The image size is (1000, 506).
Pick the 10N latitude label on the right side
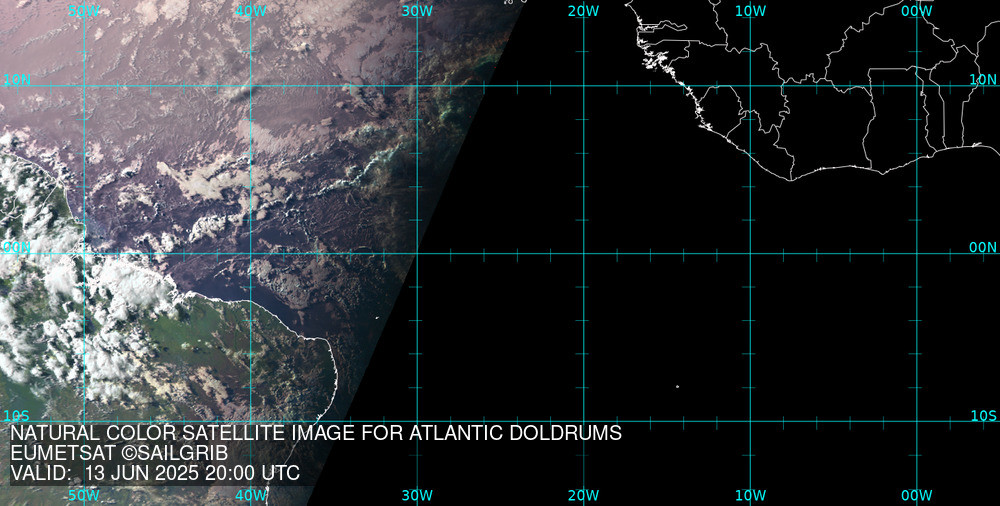click(x=983, y=80)
